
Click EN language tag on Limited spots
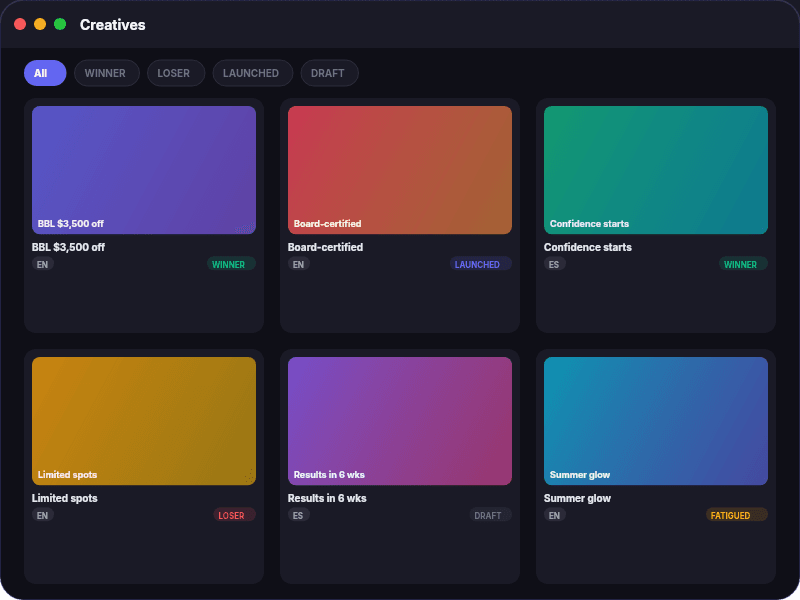tap(42, 515)
